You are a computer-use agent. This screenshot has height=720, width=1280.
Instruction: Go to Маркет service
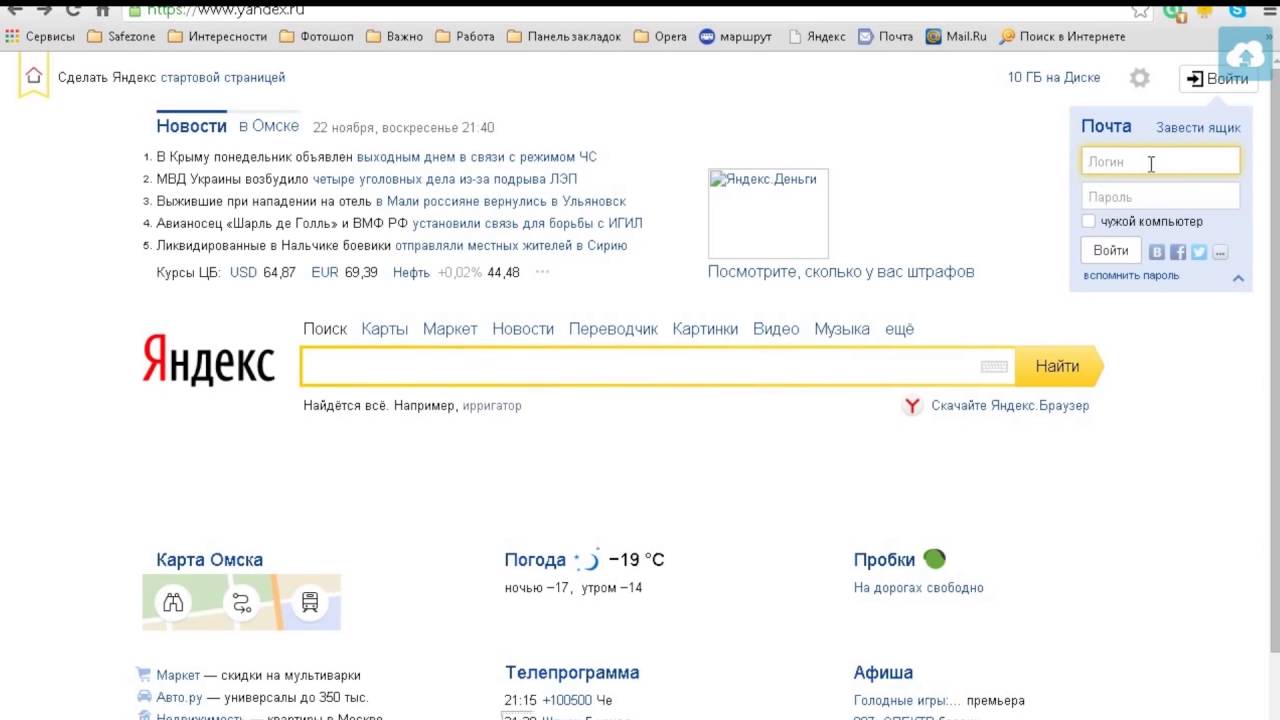(450, 329)
